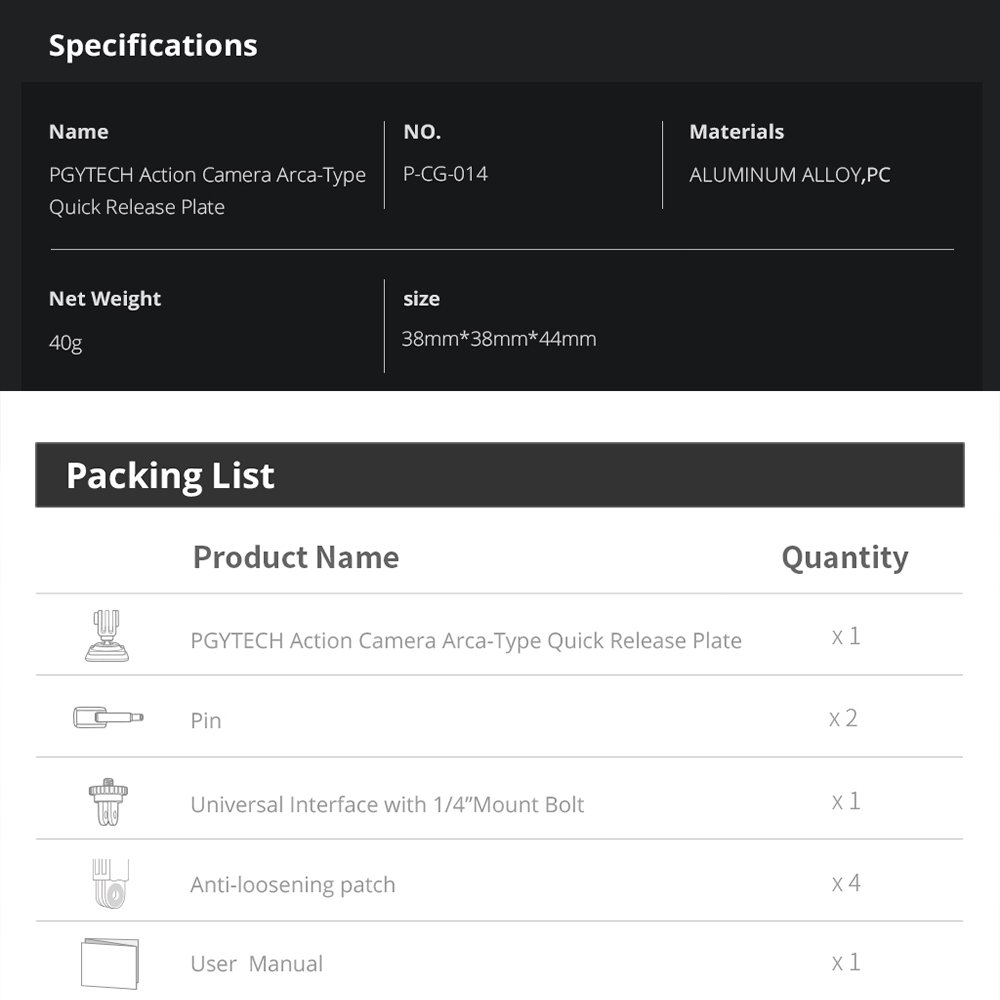Click the quick release plate icon
Image resolution: width=1000 pixels, height=1000 pixels.
coord(107,635)
